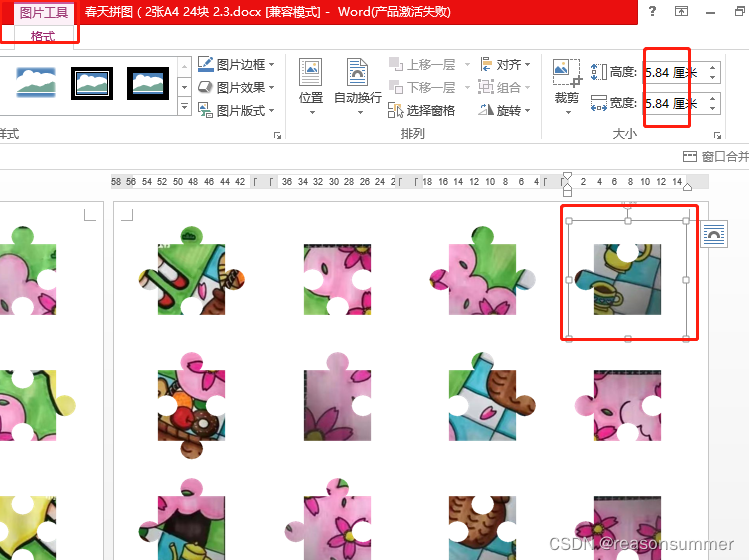Click the right indent marker on ruler
The image size is (749, 560).
(x=687, y=187)
